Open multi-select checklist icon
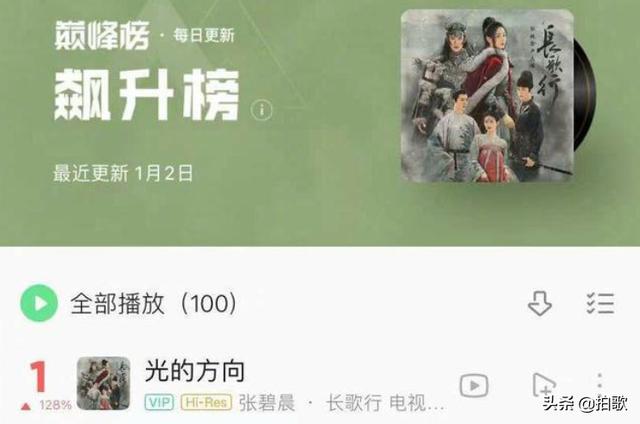The height and width of the screenshot is (424, 640). coord(600,303)
